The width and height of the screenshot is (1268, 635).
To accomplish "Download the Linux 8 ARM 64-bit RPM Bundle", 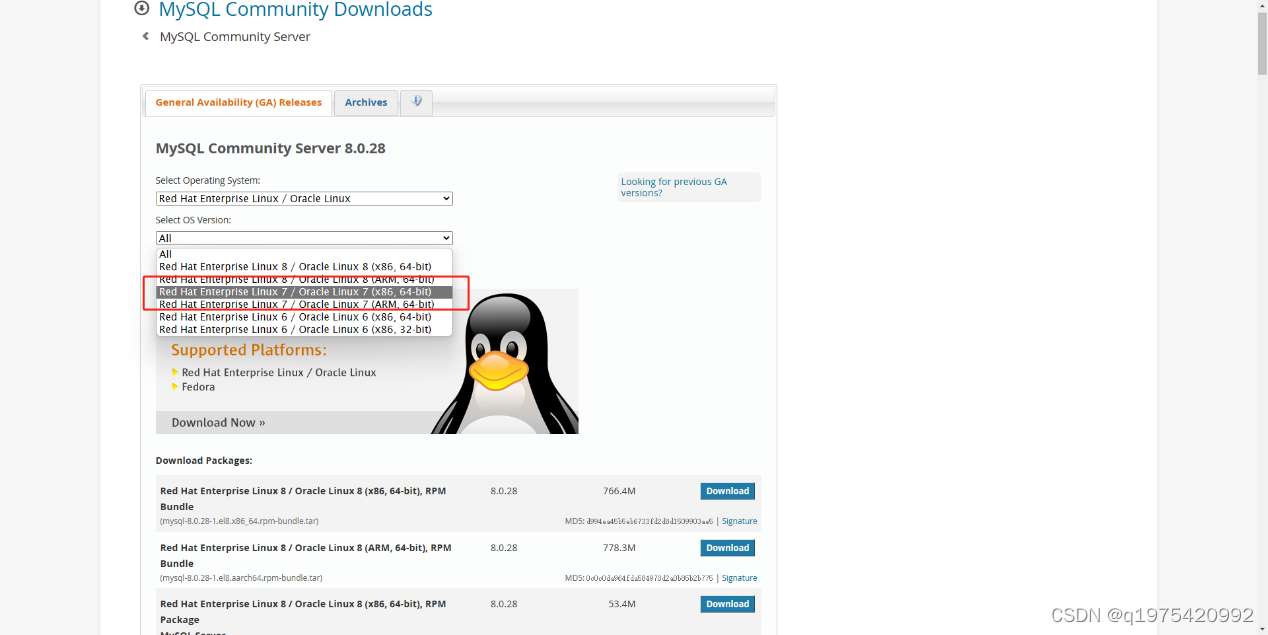I will point(727,548).
